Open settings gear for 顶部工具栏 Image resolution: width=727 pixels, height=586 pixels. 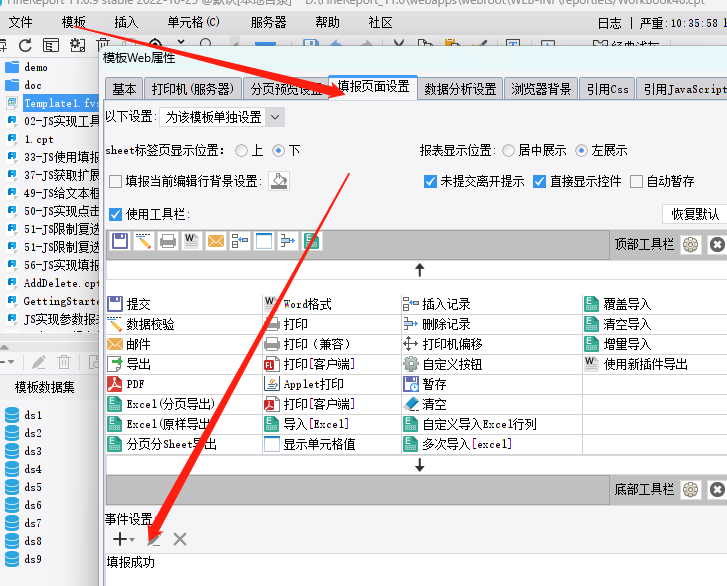point(690,244)
